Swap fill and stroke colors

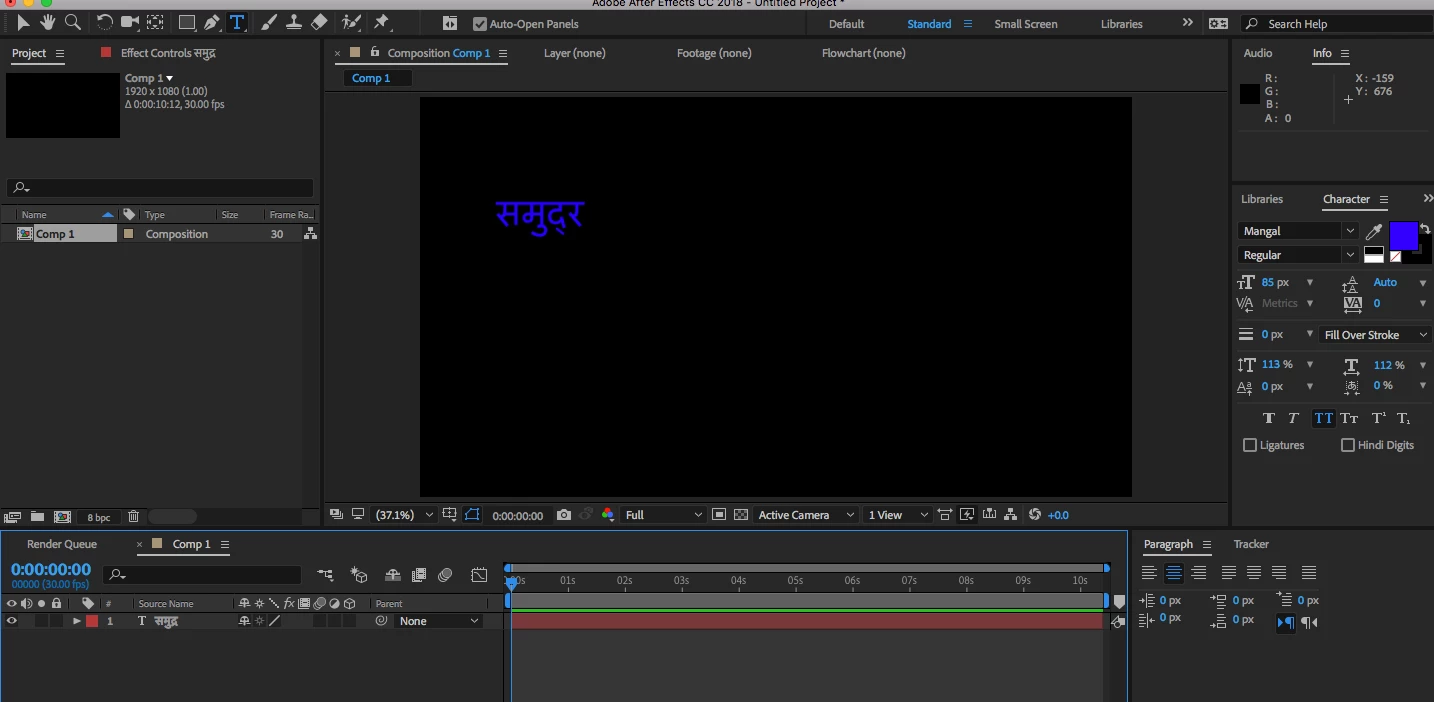(1425, 229)
